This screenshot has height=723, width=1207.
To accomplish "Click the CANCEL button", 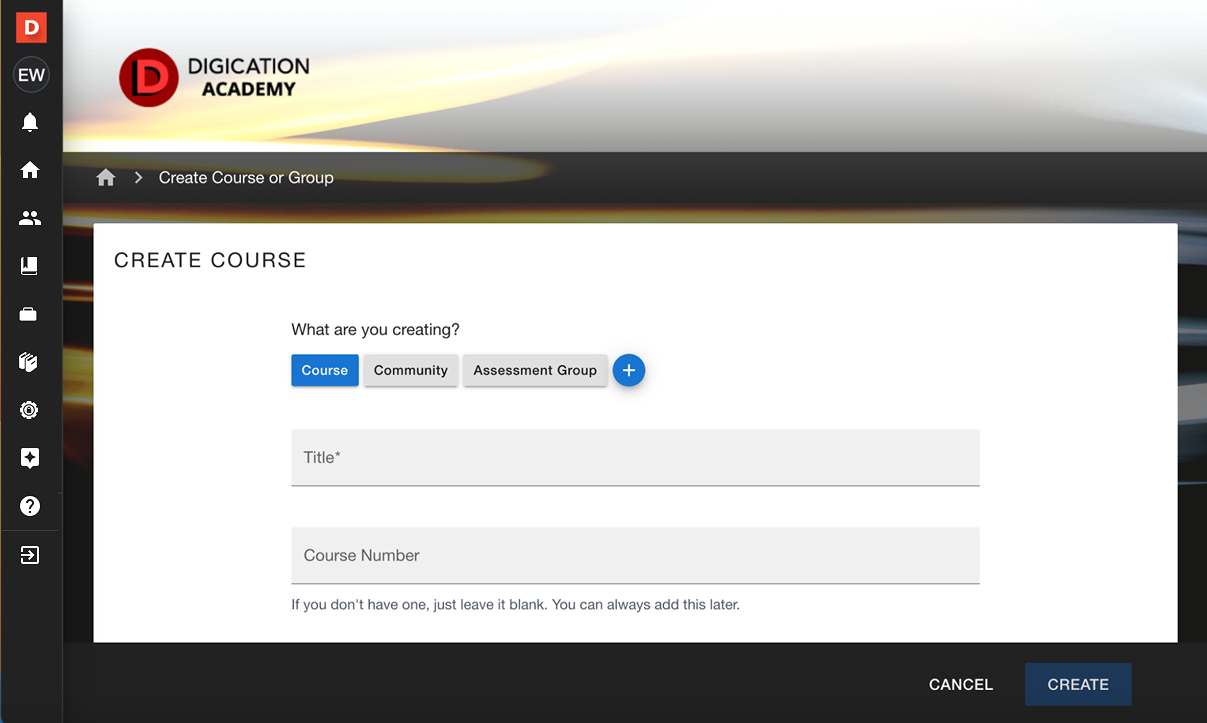I will [961, 685].
